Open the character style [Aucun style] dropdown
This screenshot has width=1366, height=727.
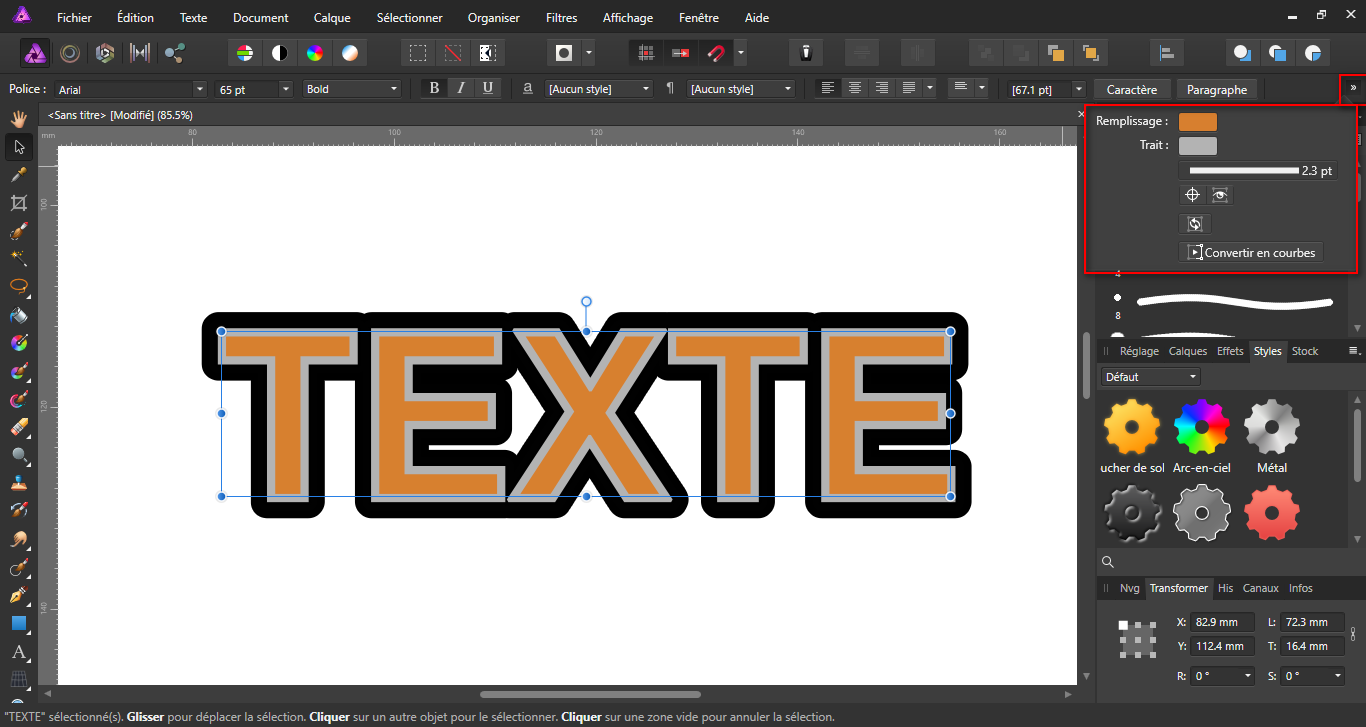point(599,89)
